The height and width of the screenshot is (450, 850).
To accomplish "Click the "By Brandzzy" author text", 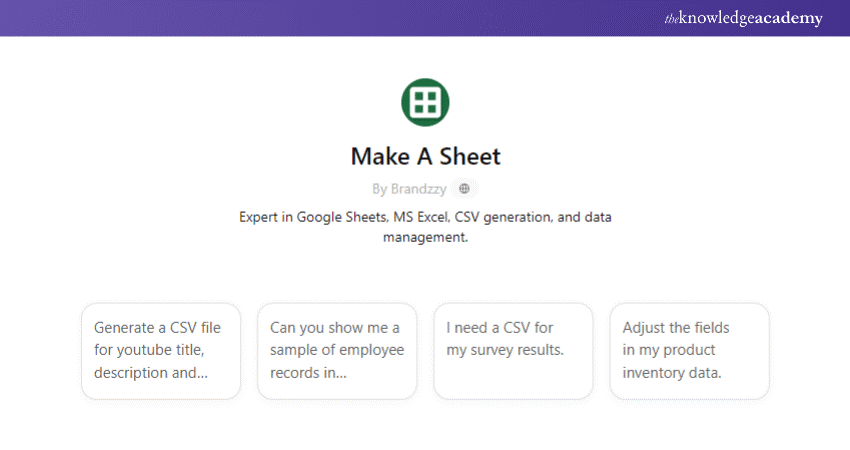I will 408,188.
